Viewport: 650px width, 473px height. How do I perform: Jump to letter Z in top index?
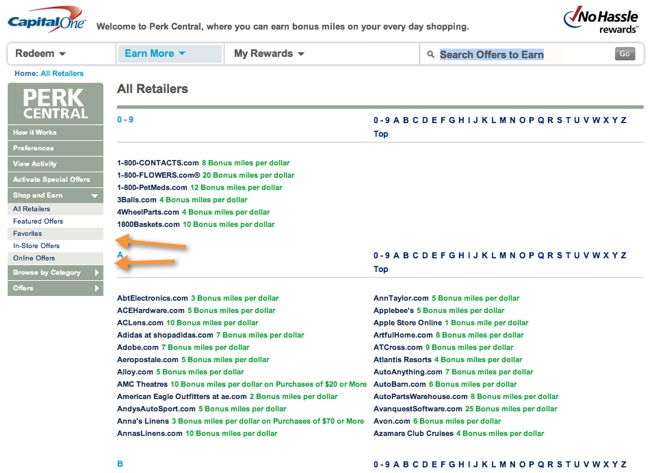point(623,120)
